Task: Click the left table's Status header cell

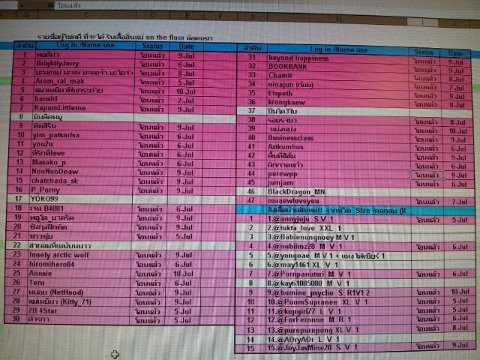Action: point(153,46)
